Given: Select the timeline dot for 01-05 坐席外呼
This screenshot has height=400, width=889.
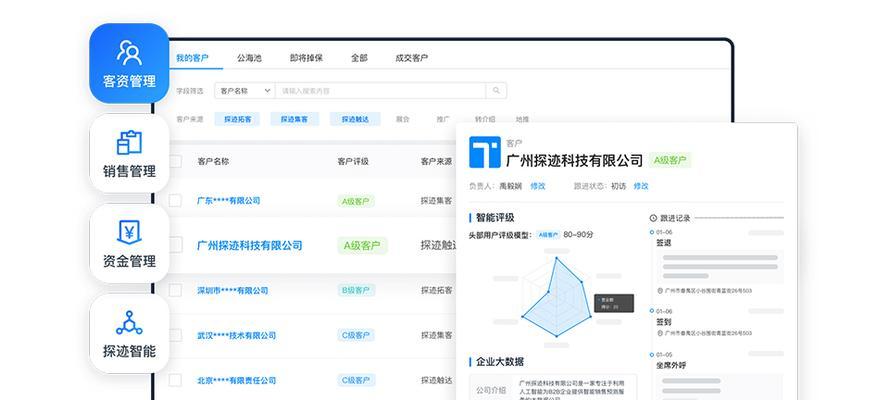Looking at the screenshot, I should [x=652, y=355].
